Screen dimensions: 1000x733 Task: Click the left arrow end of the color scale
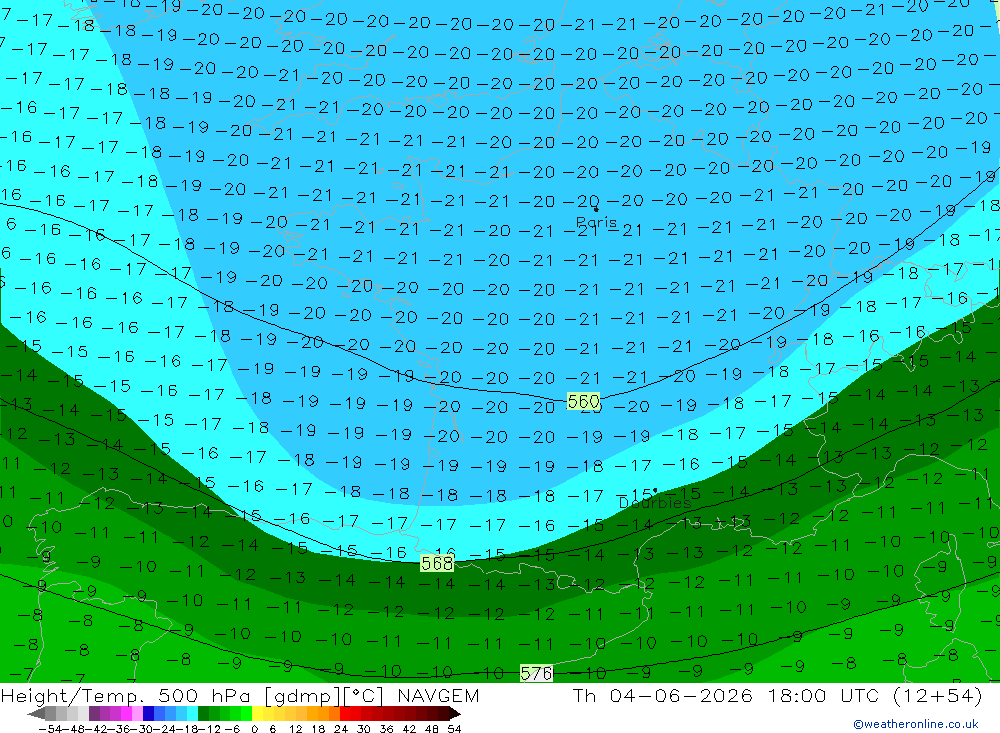[x=36, y=713]
